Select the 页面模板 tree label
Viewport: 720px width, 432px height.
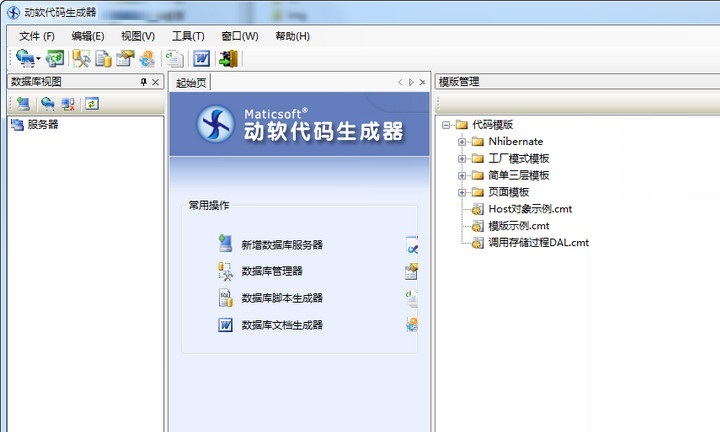508,192
